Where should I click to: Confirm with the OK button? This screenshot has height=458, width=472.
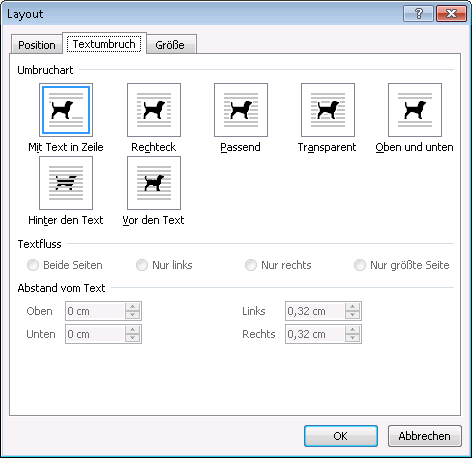[341, 436]
